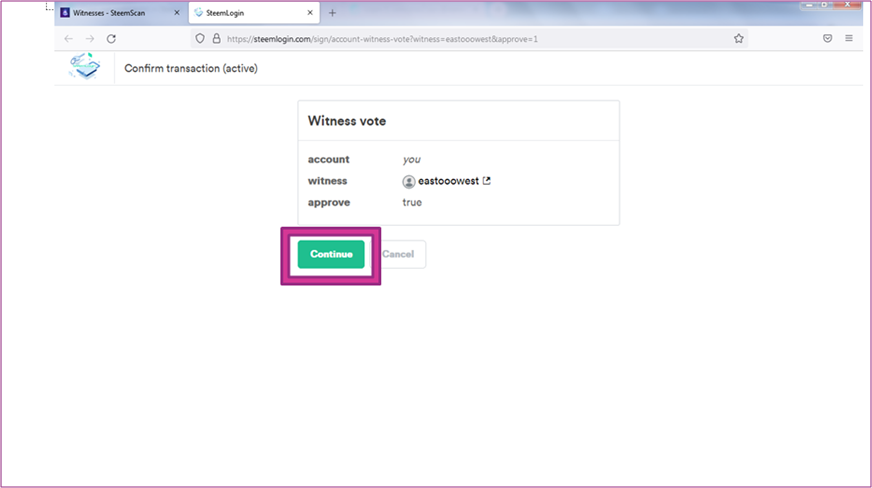Screen dimensions: 872x488
Task: Close the SteemLogin tab
Action: [x=310, y=13]
